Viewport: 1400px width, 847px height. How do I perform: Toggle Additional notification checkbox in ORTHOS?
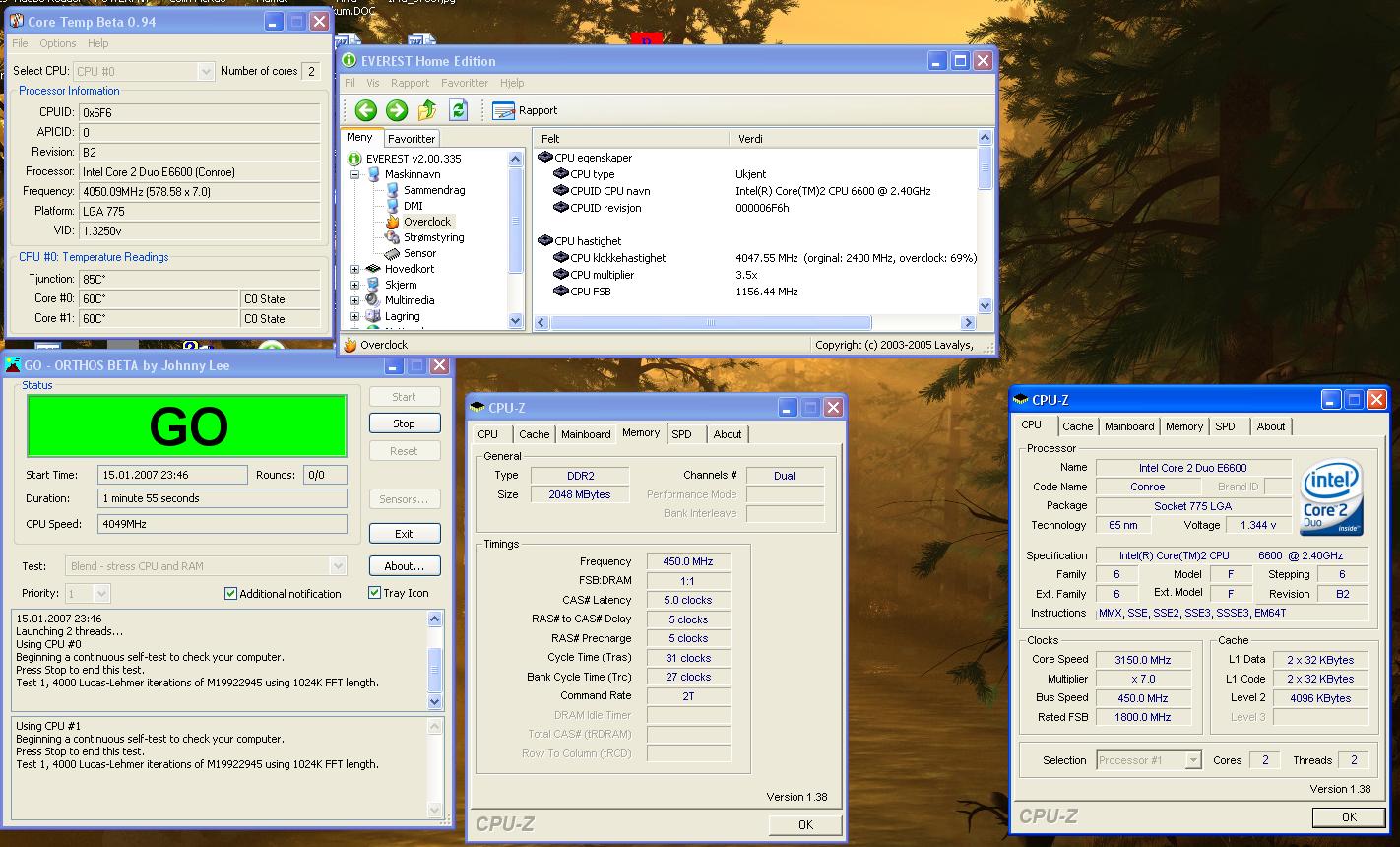click(230, 593)
